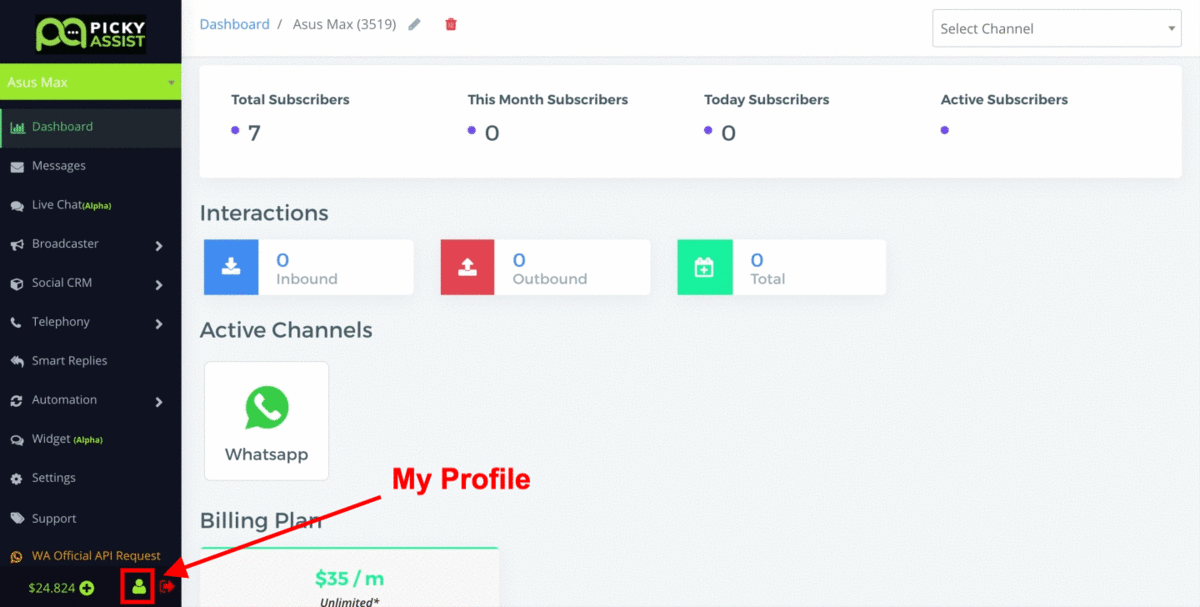Screen dimensions: 1200x607
Task: Open the Whatsapp channel tile
Action: (x=266, y=421)
